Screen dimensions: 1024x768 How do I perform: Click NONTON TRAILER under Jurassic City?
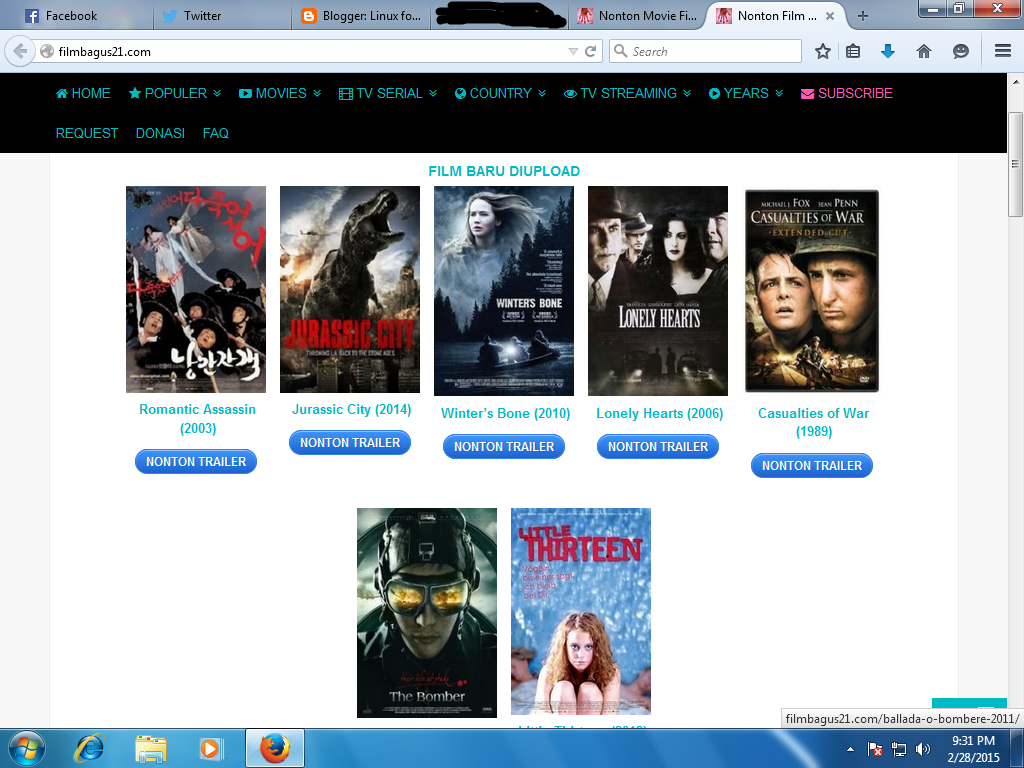point(350,443)
